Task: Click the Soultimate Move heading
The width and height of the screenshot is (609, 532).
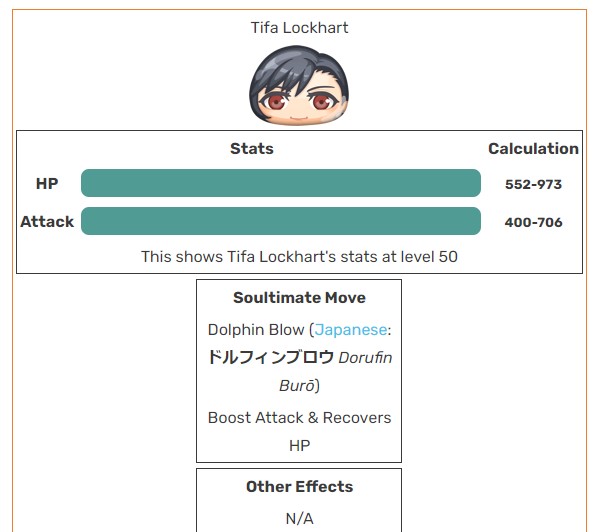Action: click(299, 298)
